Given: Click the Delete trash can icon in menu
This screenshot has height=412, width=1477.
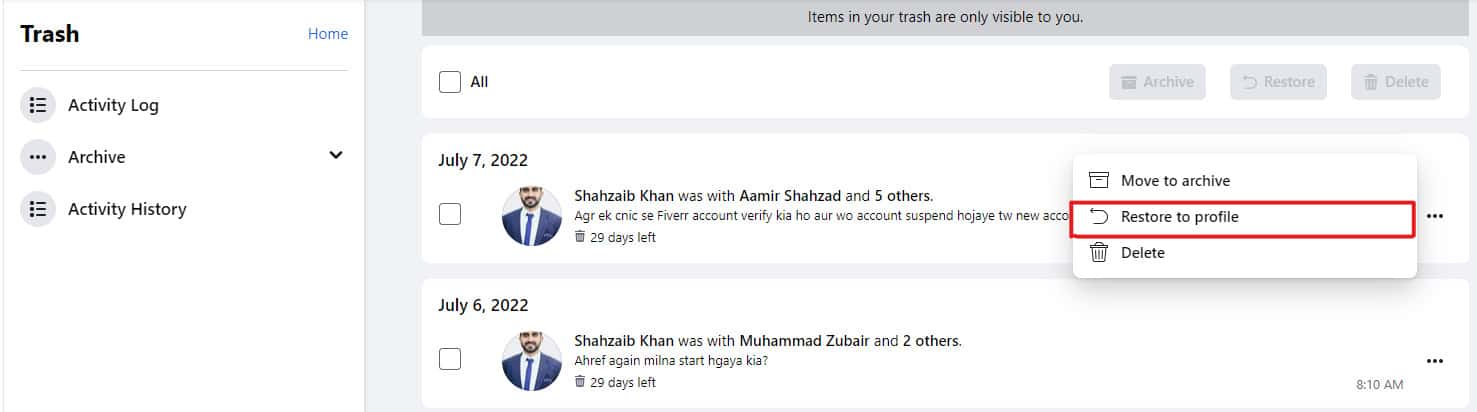Looking at the screenshot, I should click(x=1099, y=253).
